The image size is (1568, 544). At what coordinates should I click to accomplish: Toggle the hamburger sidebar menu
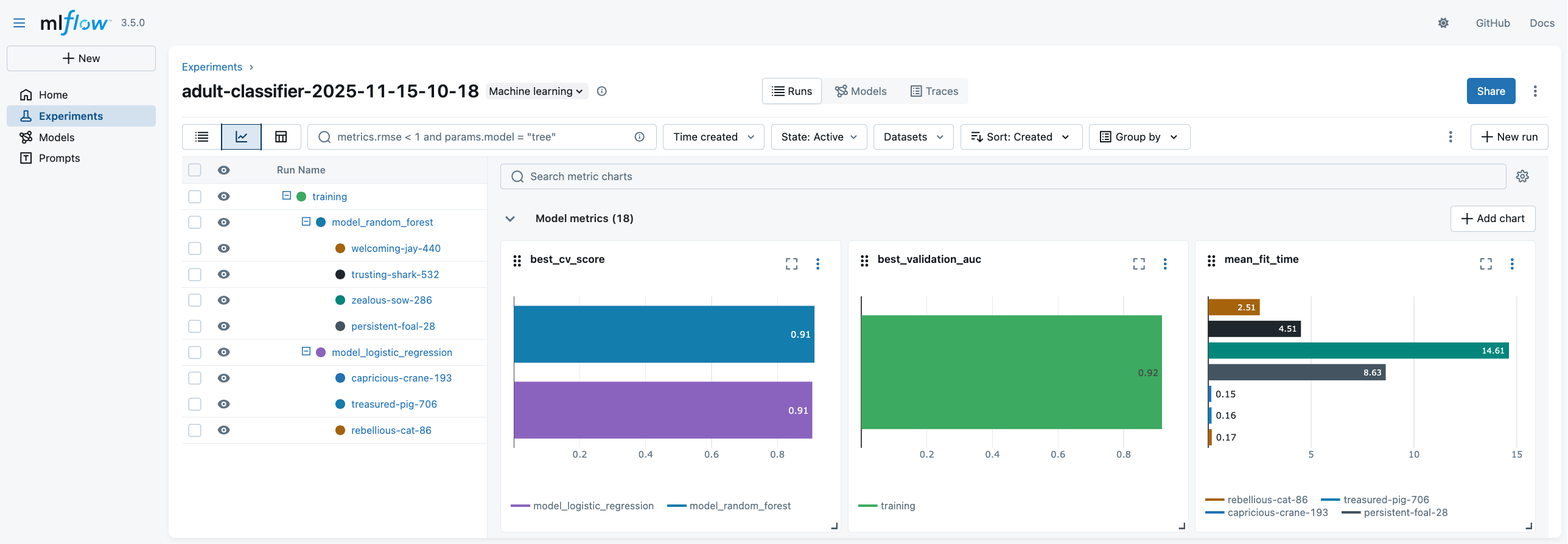coord(19,23)
